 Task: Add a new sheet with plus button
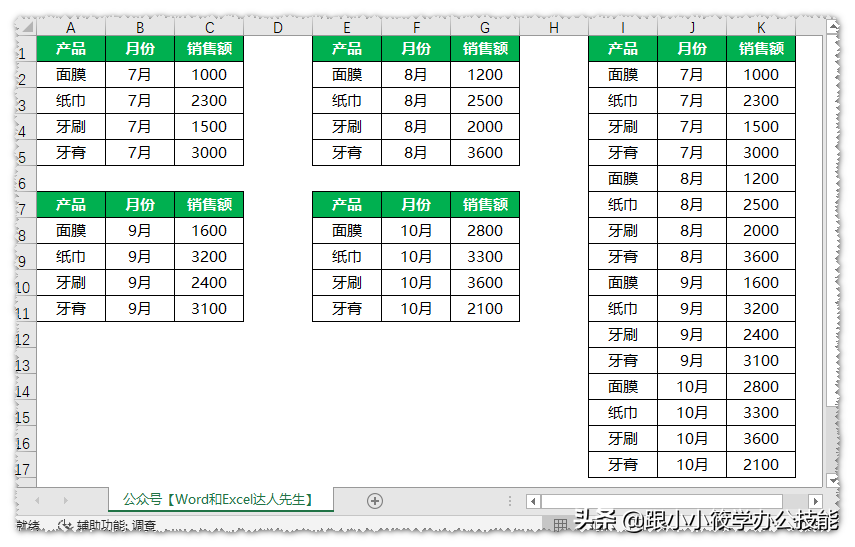(x=375, y=501)
